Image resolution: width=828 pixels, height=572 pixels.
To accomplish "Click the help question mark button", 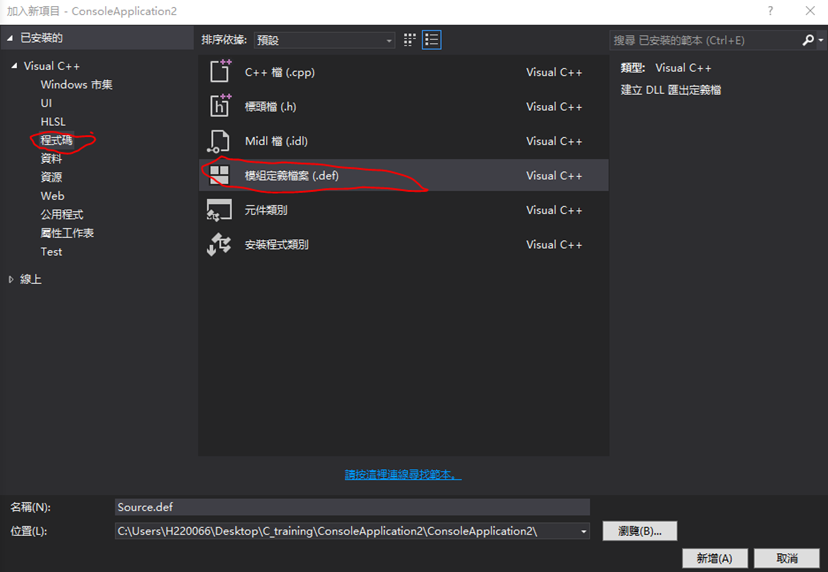I will [x=770, y=11].
